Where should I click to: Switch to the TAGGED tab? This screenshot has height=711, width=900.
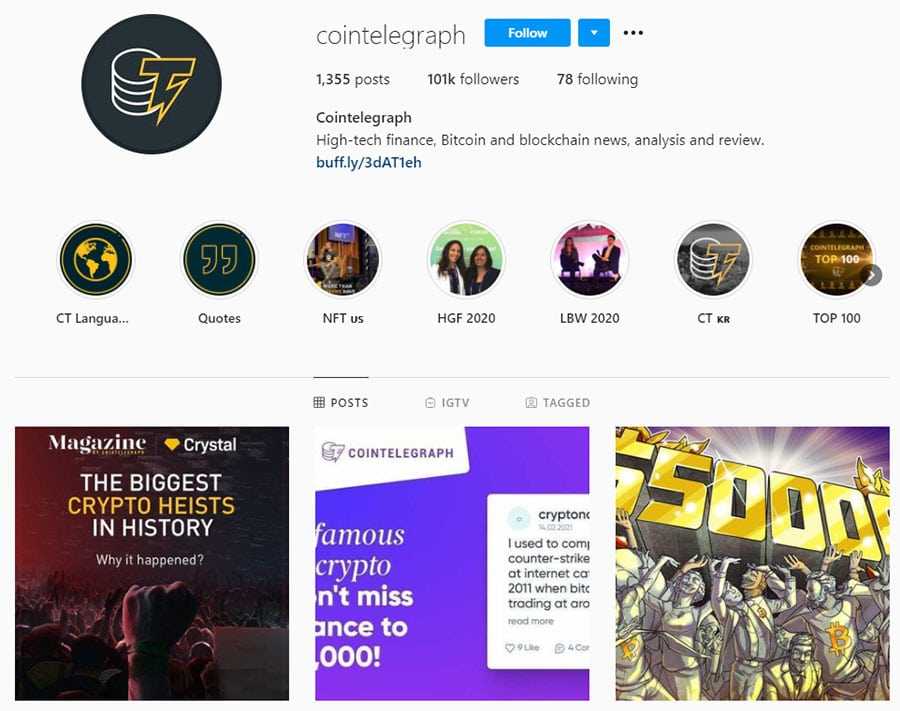click(558, 403)
